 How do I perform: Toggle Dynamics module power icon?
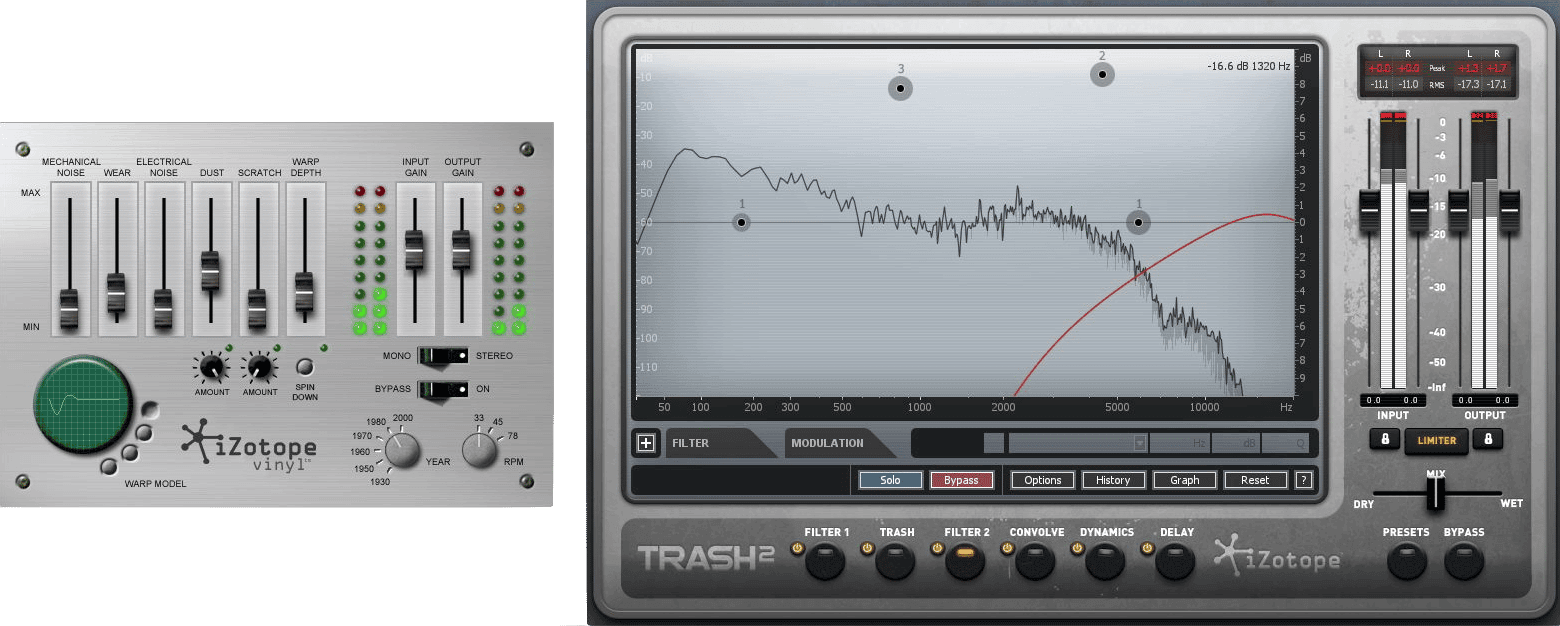[1078, 548]
